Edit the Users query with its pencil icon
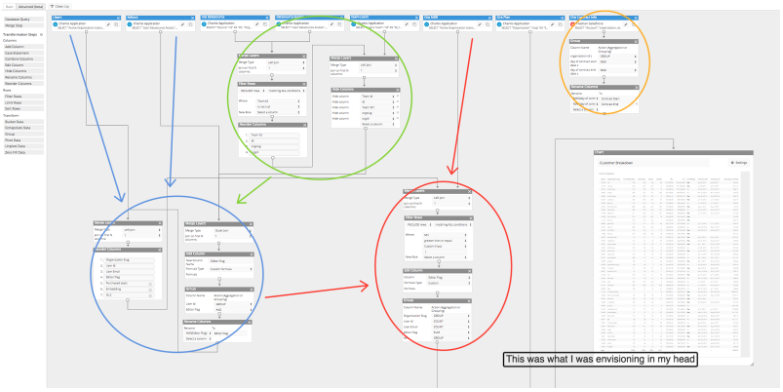The width and height of the screenshot is (783, 392). tap(108, 24)
